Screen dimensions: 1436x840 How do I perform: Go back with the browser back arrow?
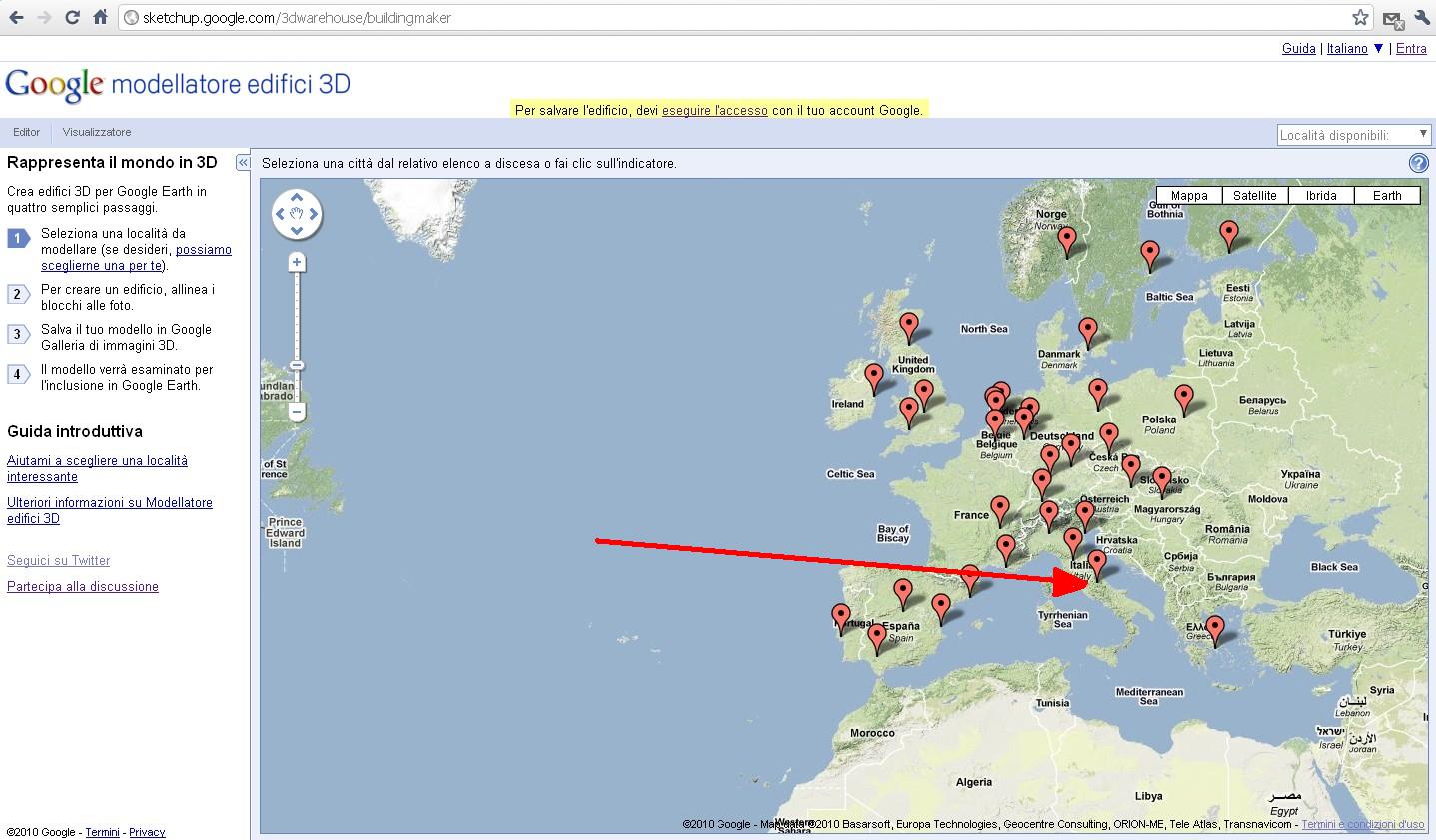tap(16, 17)
